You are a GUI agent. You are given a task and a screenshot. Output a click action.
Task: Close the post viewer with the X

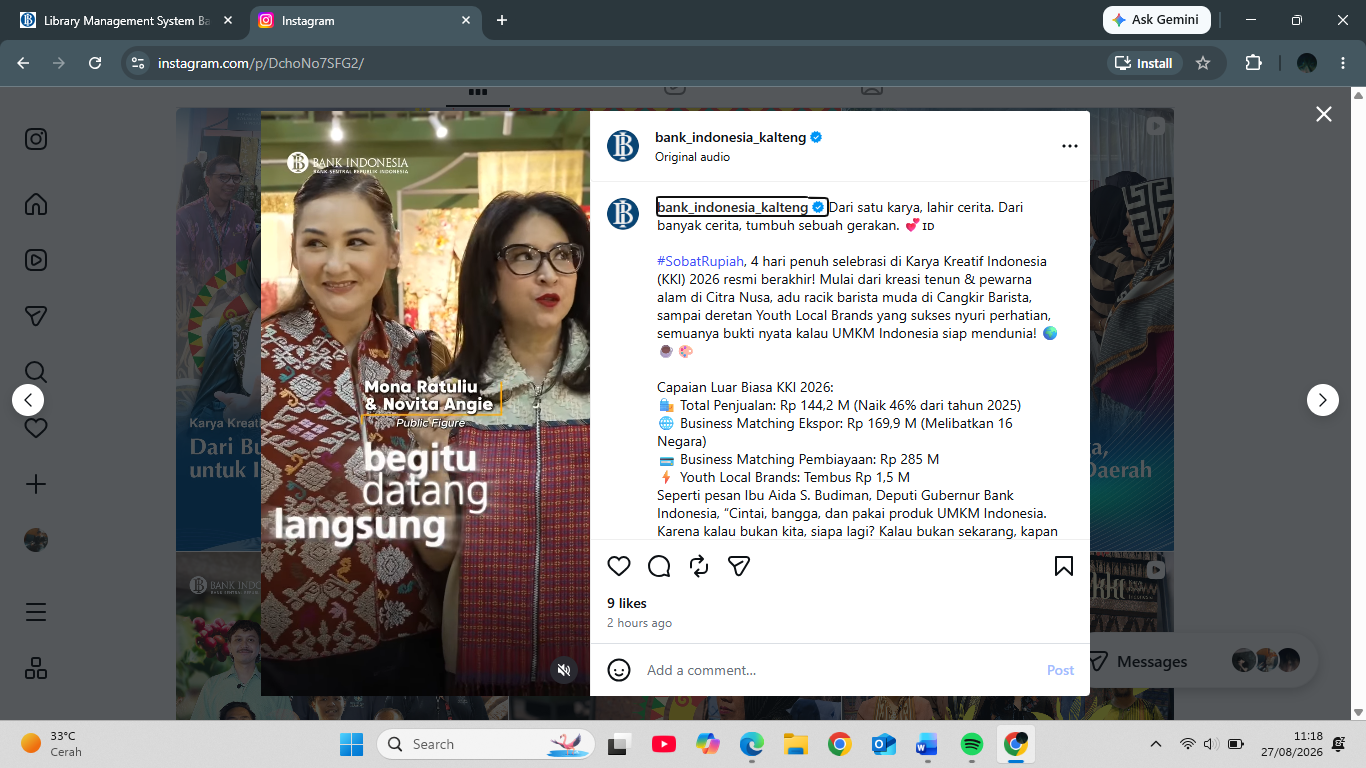[x=1324, y=114]
